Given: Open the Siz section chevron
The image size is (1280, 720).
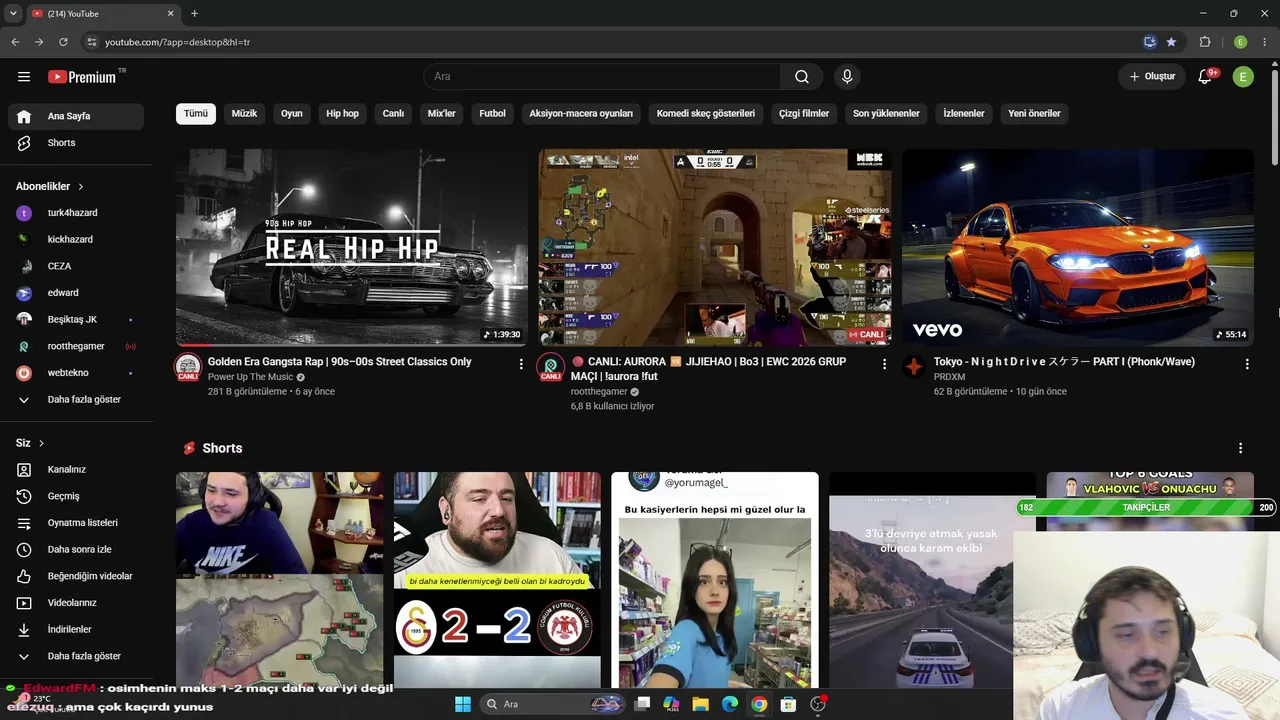Looking at the screenshot, I should coord(41,443).
